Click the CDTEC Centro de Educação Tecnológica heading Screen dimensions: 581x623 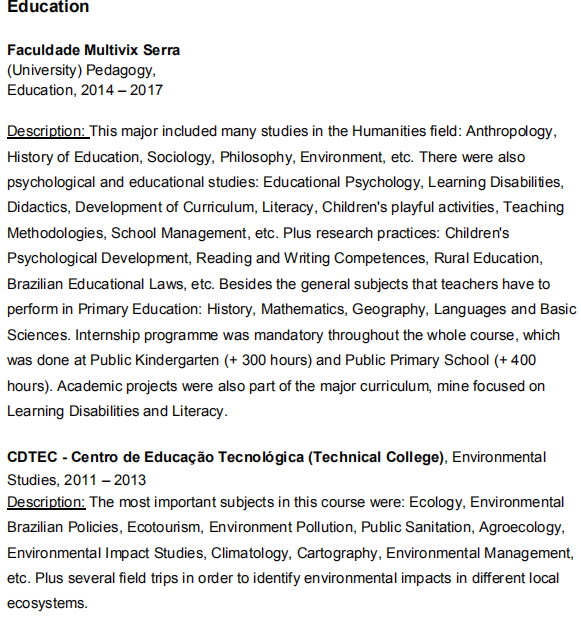225,457
